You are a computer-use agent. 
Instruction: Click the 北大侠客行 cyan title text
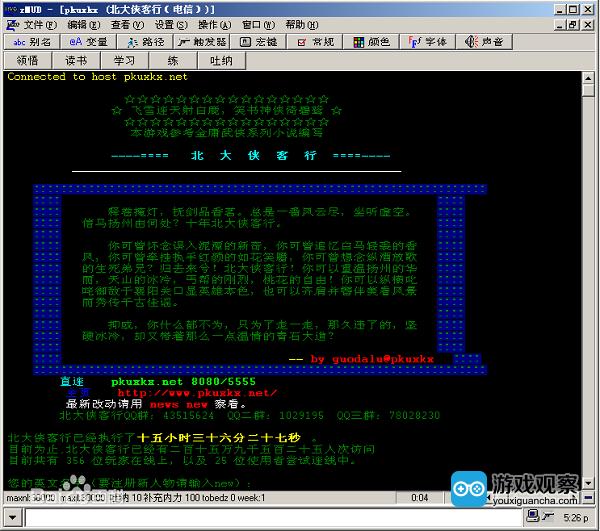[x=254, y=155]
